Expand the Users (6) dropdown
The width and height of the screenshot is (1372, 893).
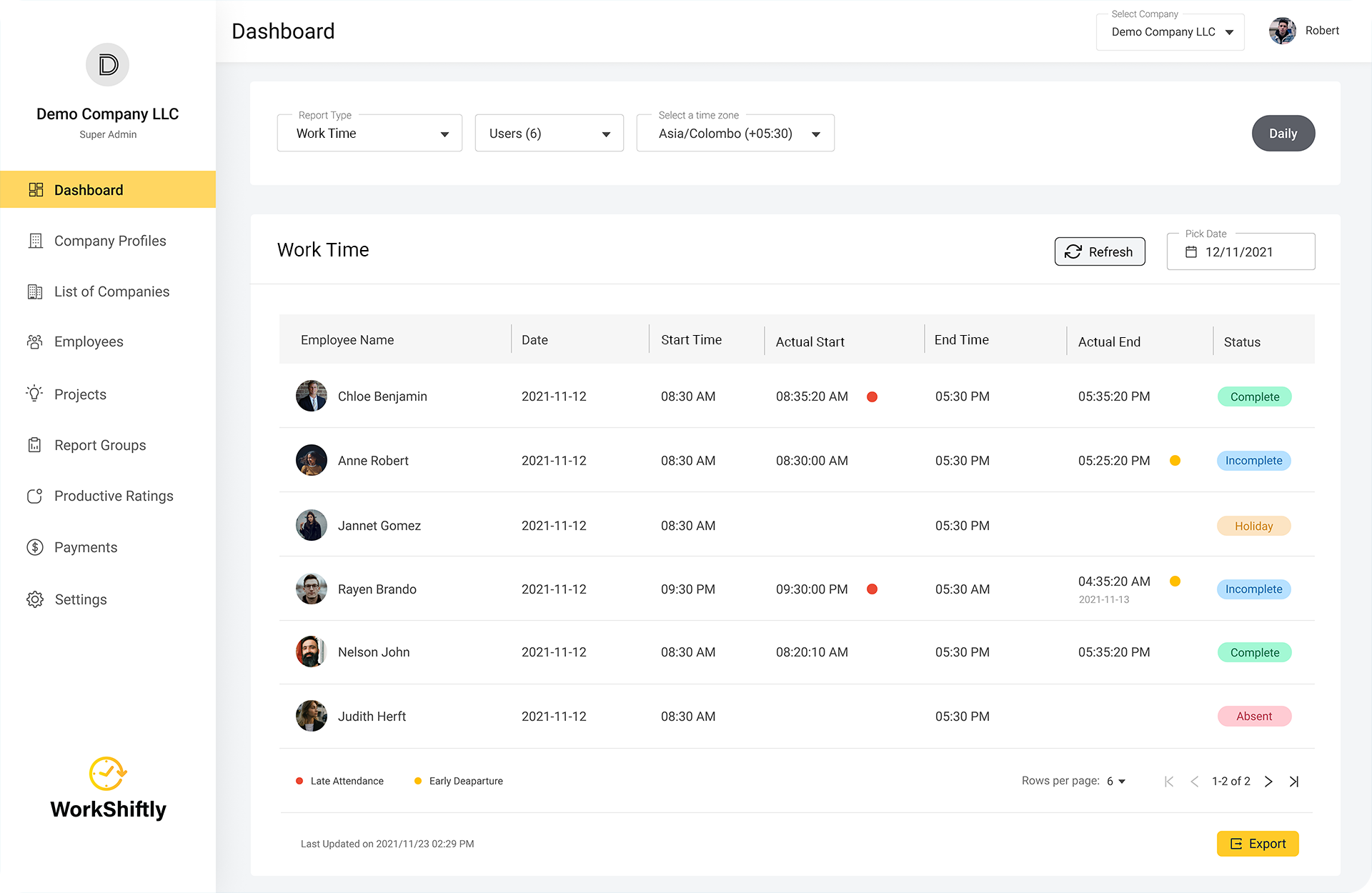[x=549, y=134]
